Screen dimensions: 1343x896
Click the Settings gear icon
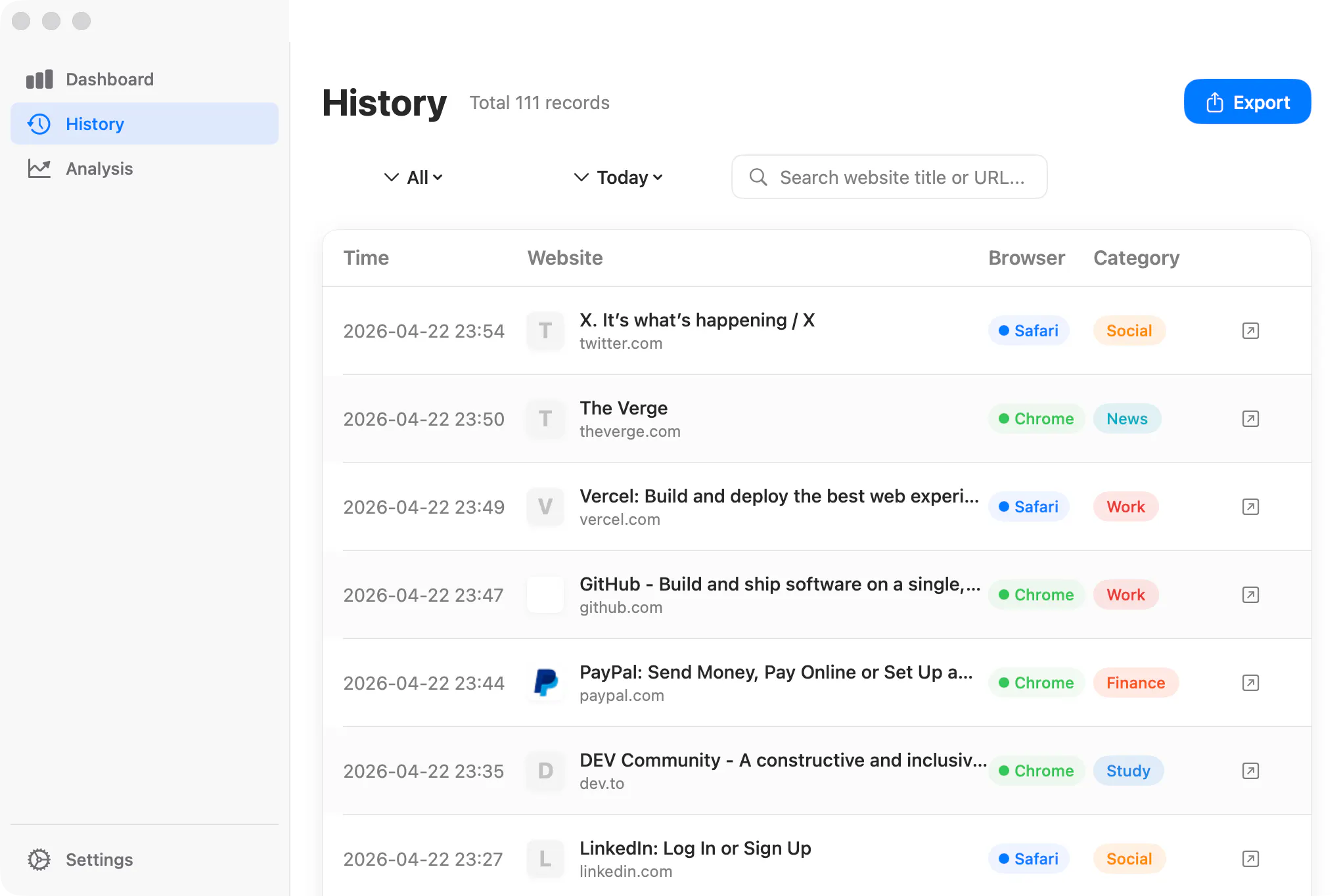pyautogui.click(x=39, y=860)
